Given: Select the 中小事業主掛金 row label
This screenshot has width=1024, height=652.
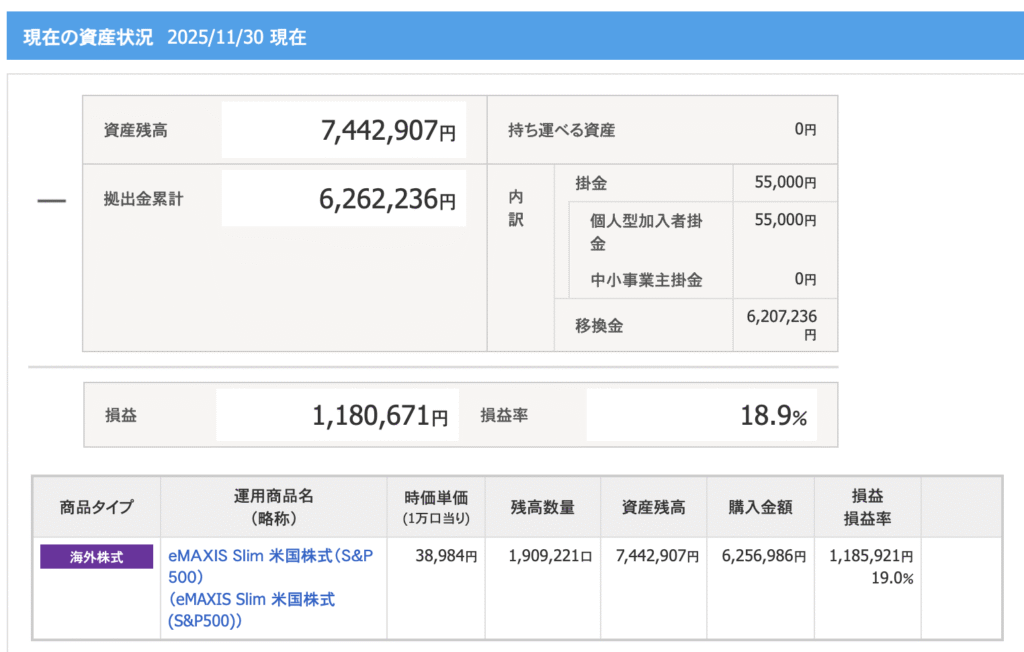Looking at the screenshot, I should point(646,281).
